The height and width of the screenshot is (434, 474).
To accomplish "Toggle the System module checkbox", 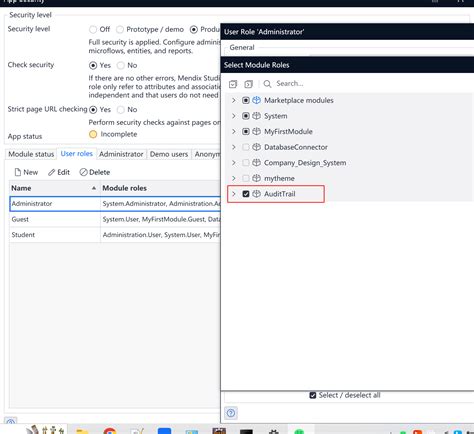I will click(246, 116).
